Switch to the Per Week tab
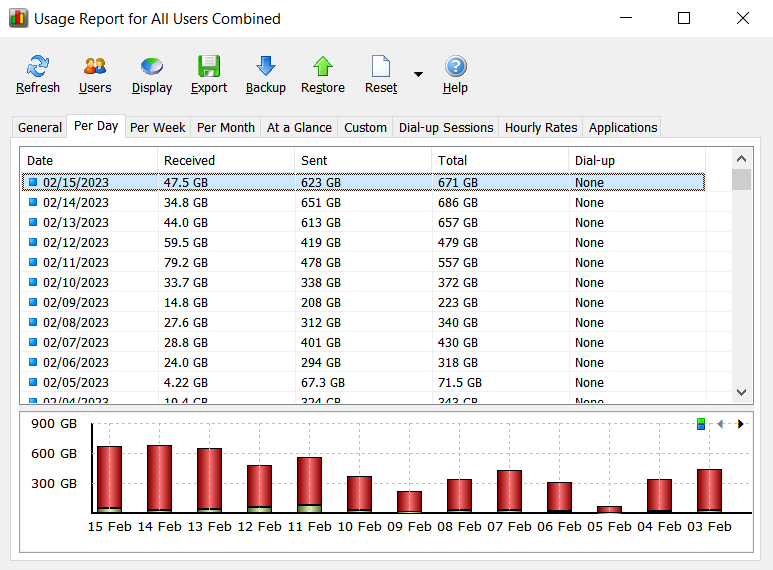 point(158,127)
